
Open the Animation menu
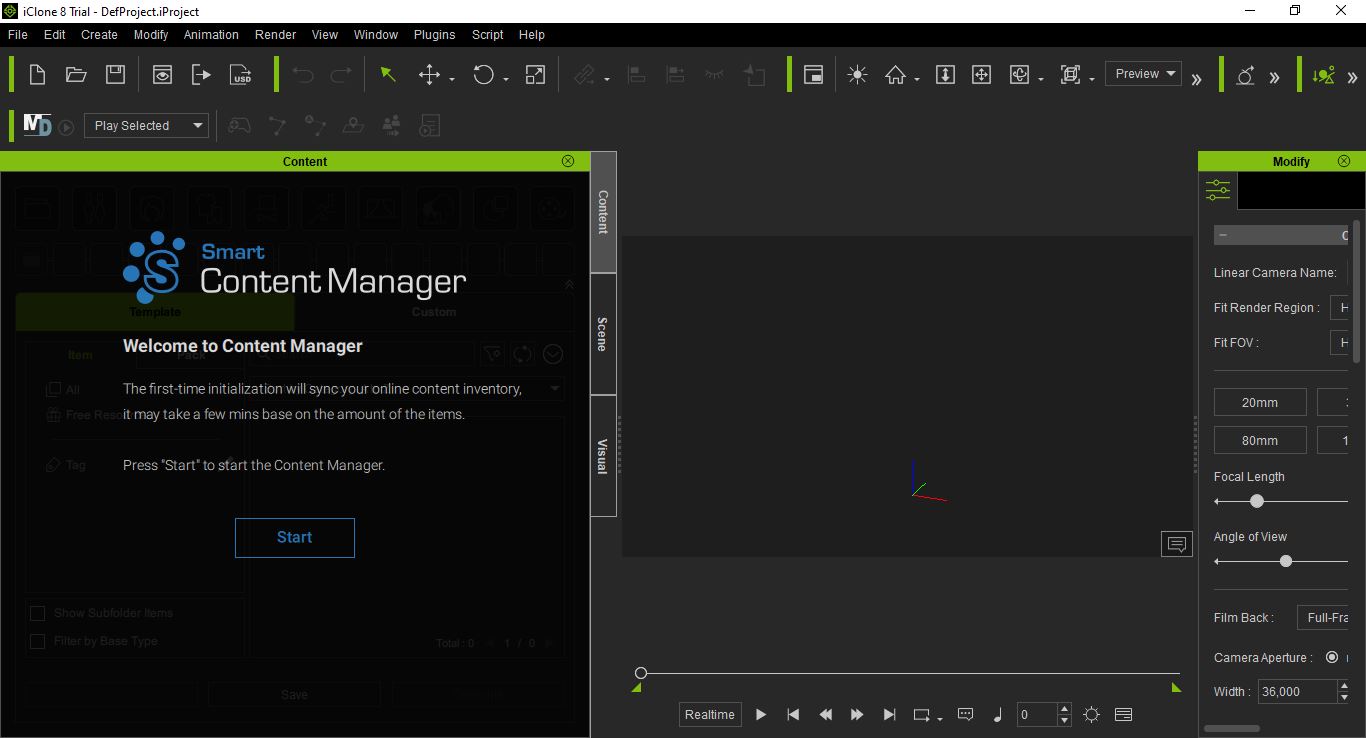pyautogui.click(x=211, y=34)
